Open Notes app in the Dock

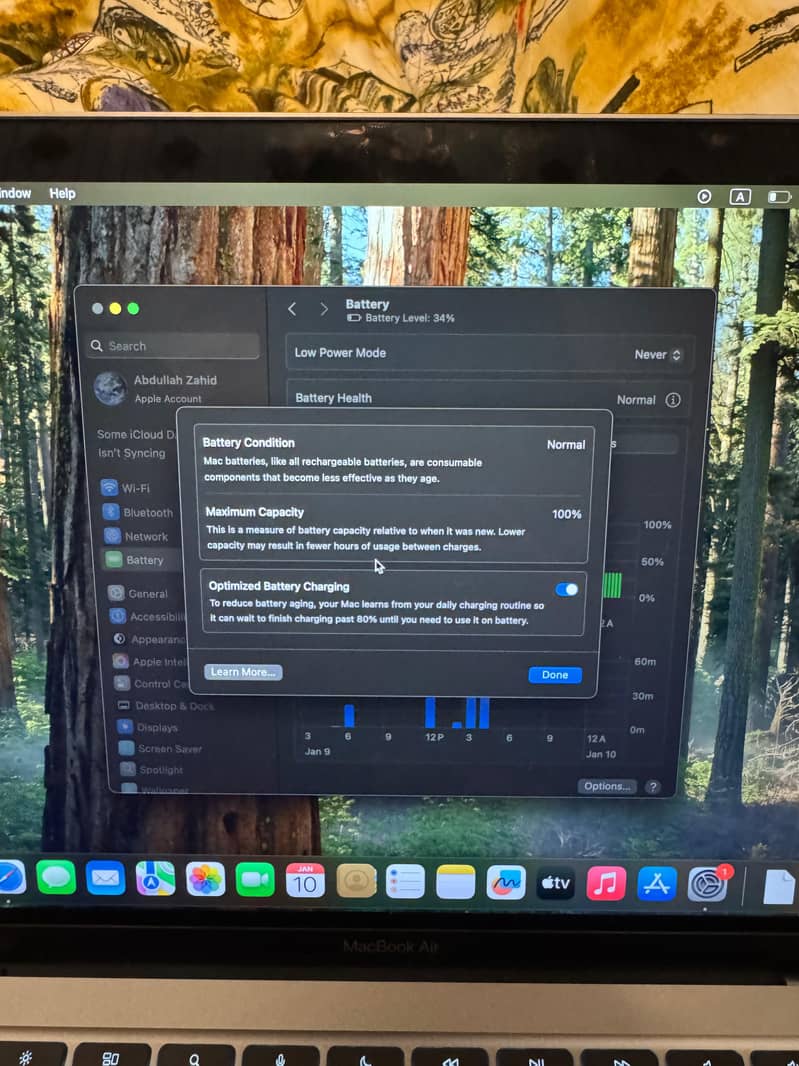click(x=456, y=883)
